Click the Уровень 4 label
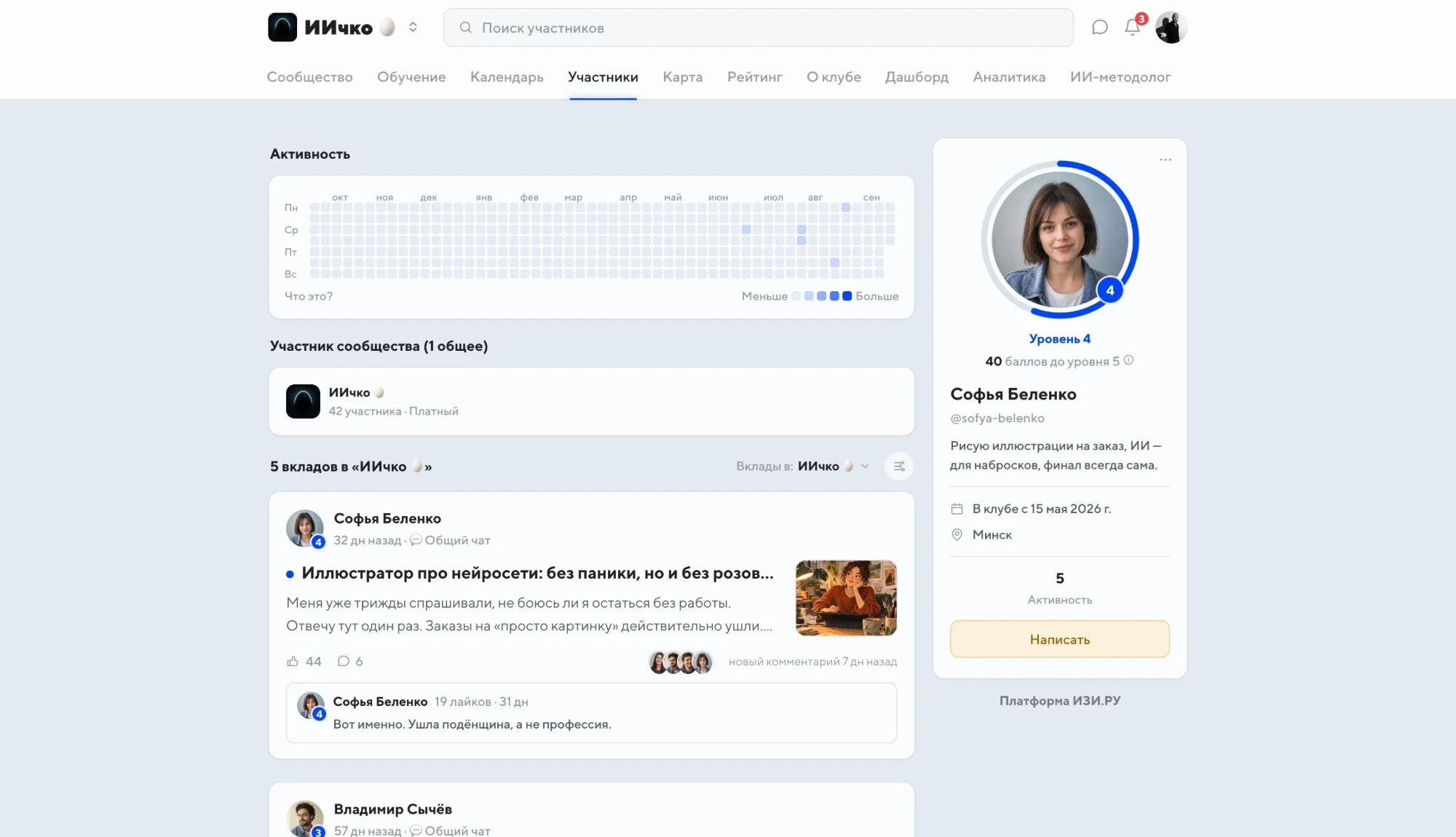This screenshot has height=837, width=1456. [x=1060, y=339]
